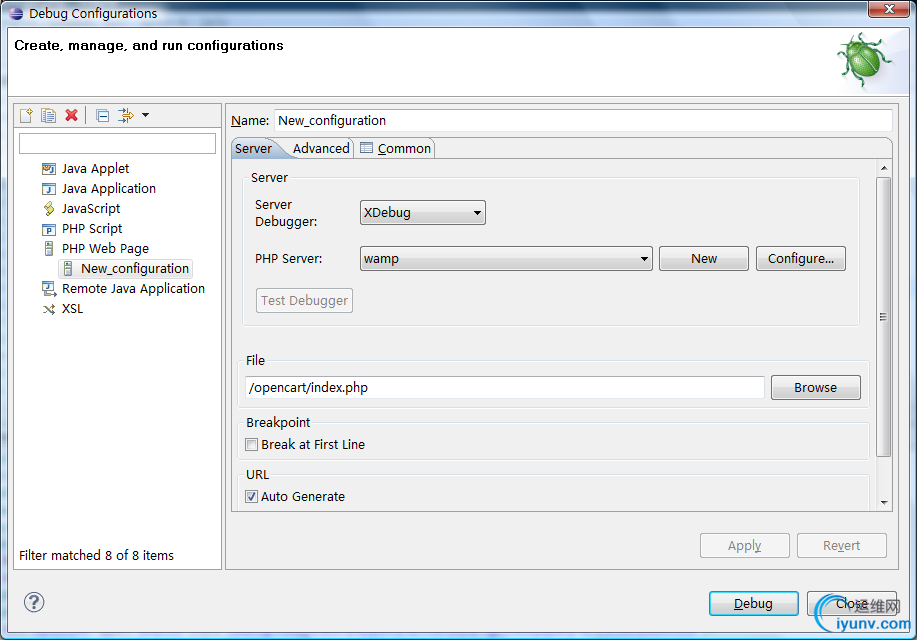Click the Configure... server button
Viewport: 917px width, 640px height.
(x=800, y=259)
